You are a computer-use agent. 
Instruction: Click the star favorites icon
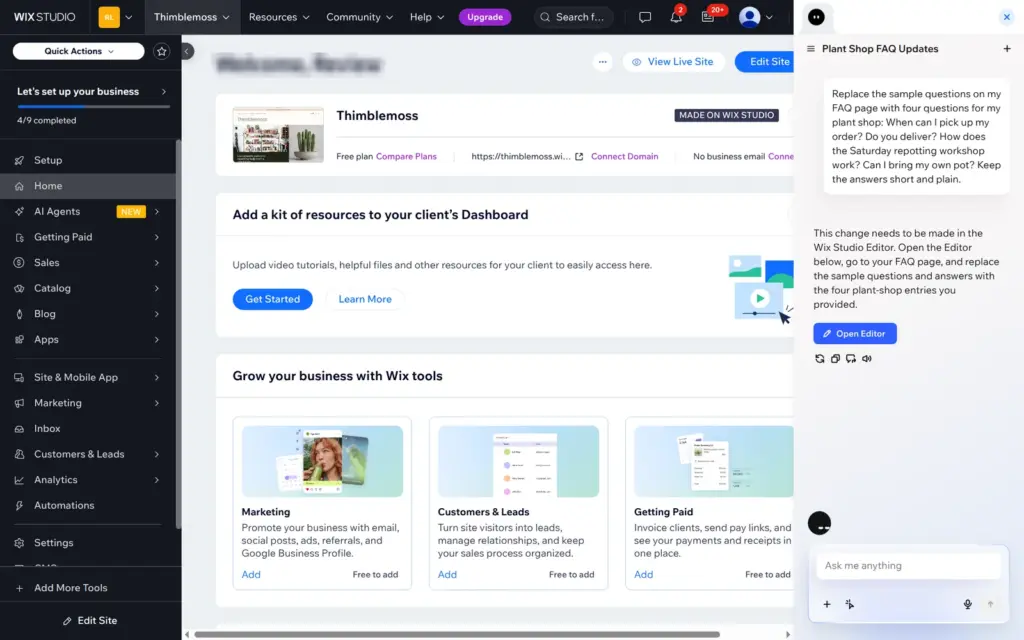click(161, 51)
